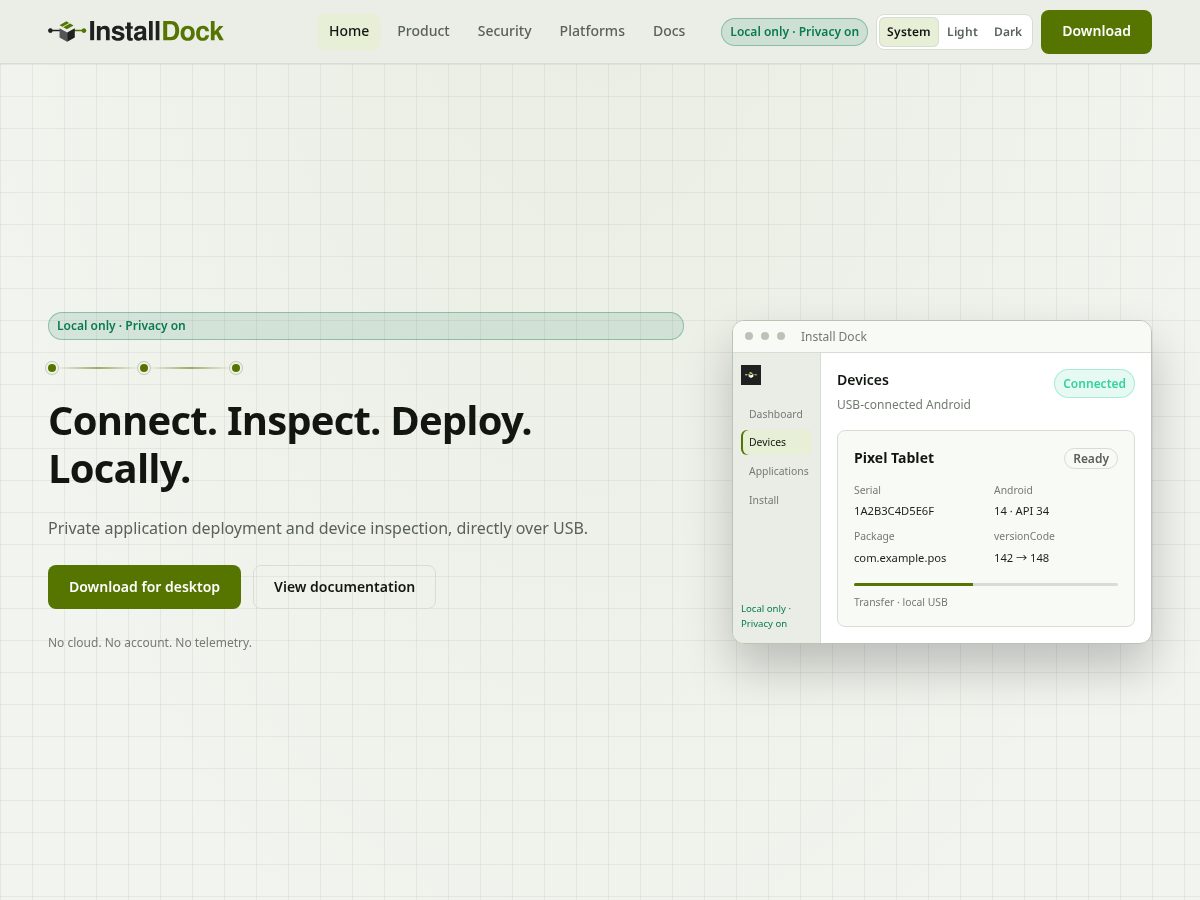Click the middle step dot indicator

pos(144,368)
